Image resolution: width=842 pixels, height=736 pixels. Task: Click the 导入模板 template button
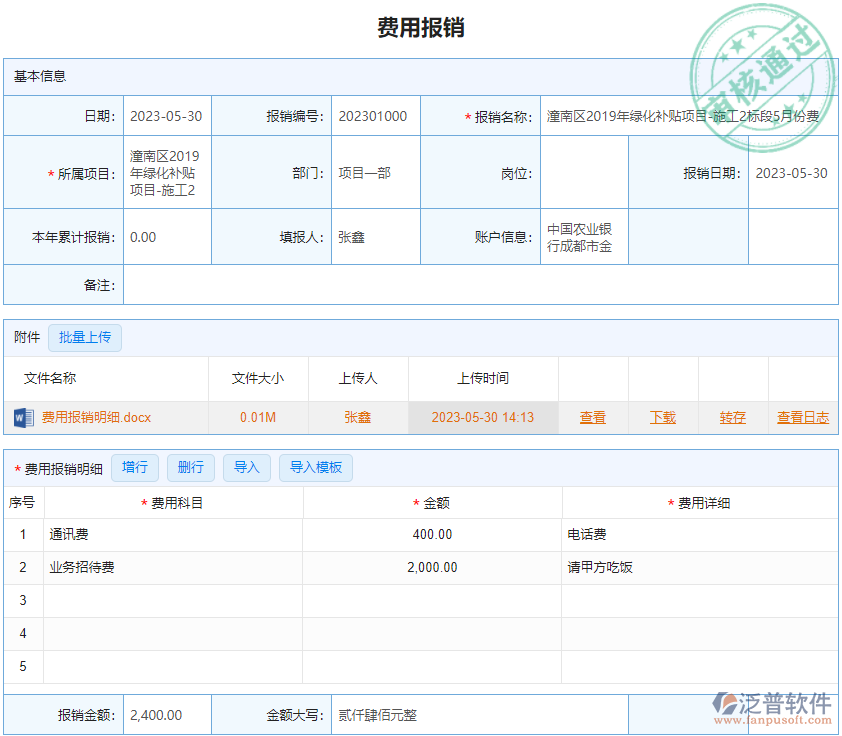315,467
